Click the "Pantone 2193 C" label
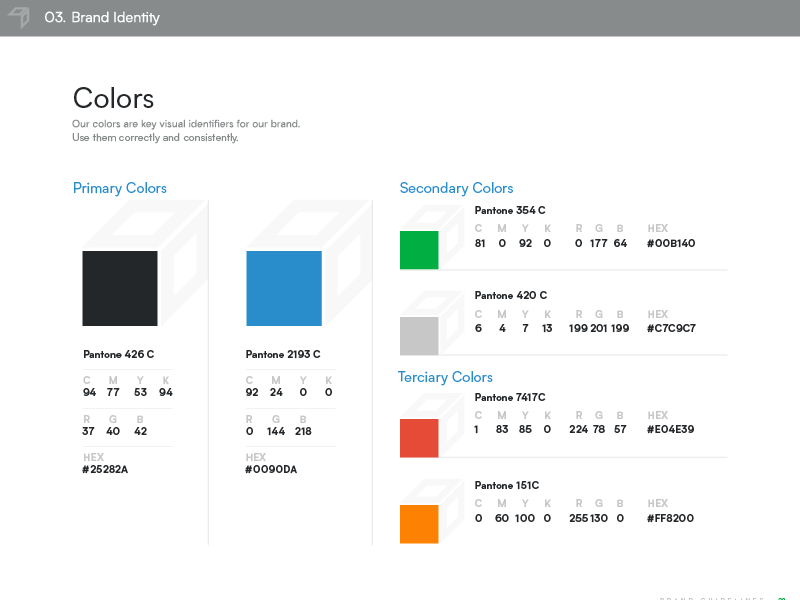This screenshot has width=800, height=600. click(x=283, y=354)
